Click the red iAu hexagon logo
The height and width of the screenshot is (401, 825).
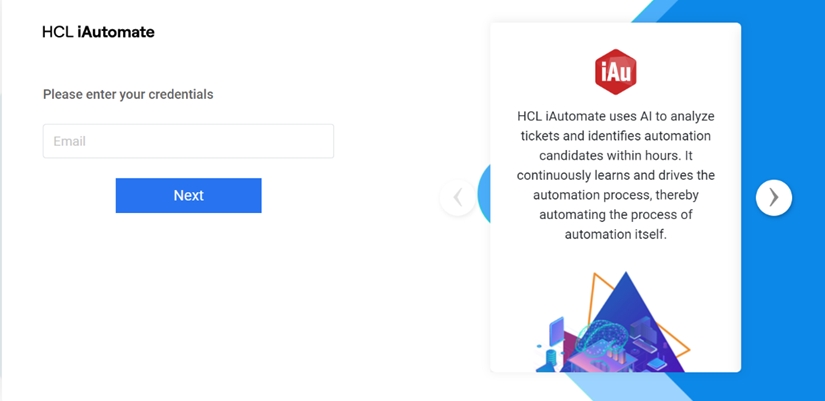[x=615, y=71]
